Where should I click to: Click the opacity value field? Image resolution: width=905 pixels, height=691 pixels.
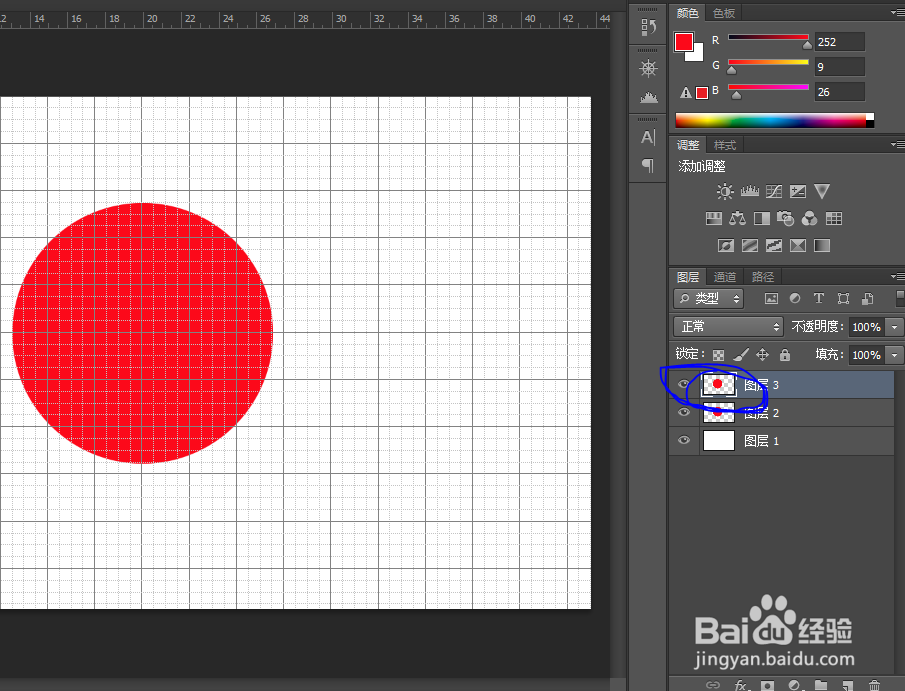click(x=867, y=327)
